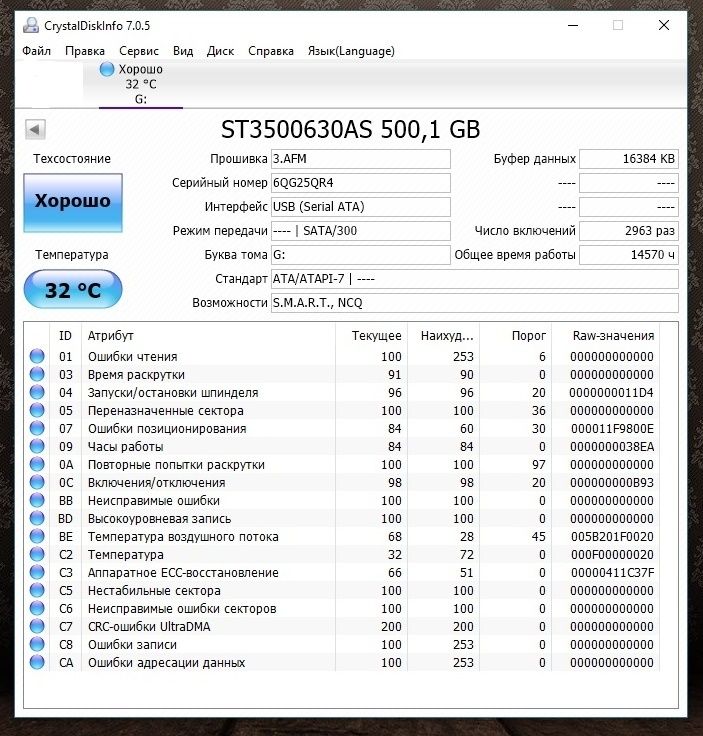Click the Режим передачи field SATA/300
This screenshot has width=703, height=736.
(x=360, y=231)
